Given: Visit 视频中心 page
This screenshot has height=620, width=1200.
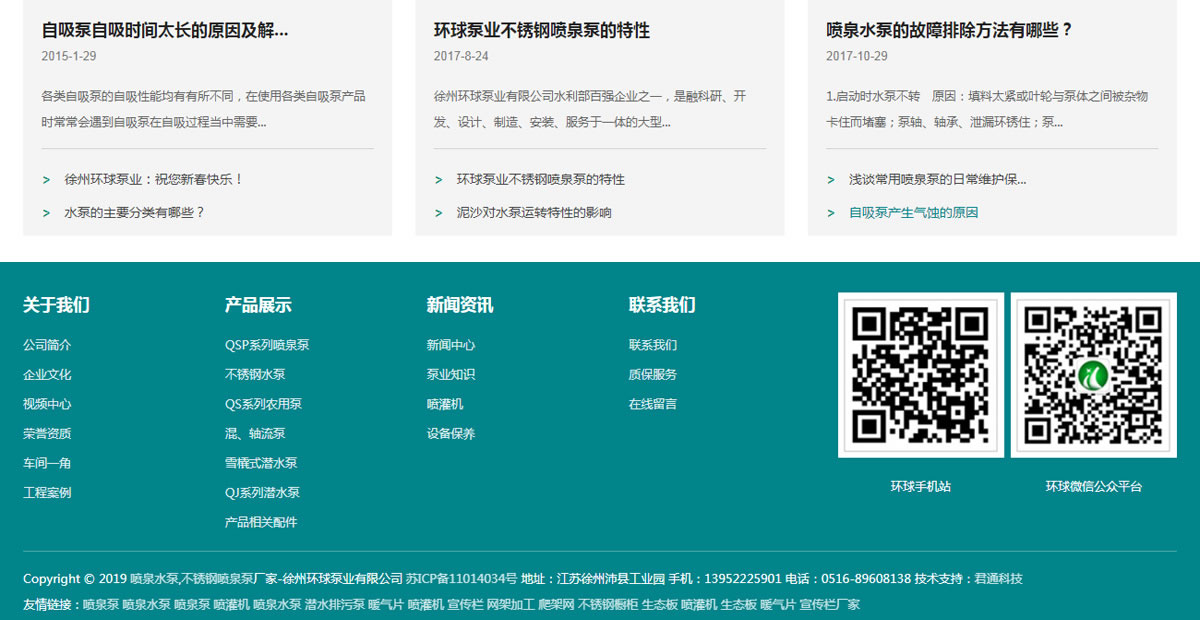Looking at the screenshot, I should point(47,404).
